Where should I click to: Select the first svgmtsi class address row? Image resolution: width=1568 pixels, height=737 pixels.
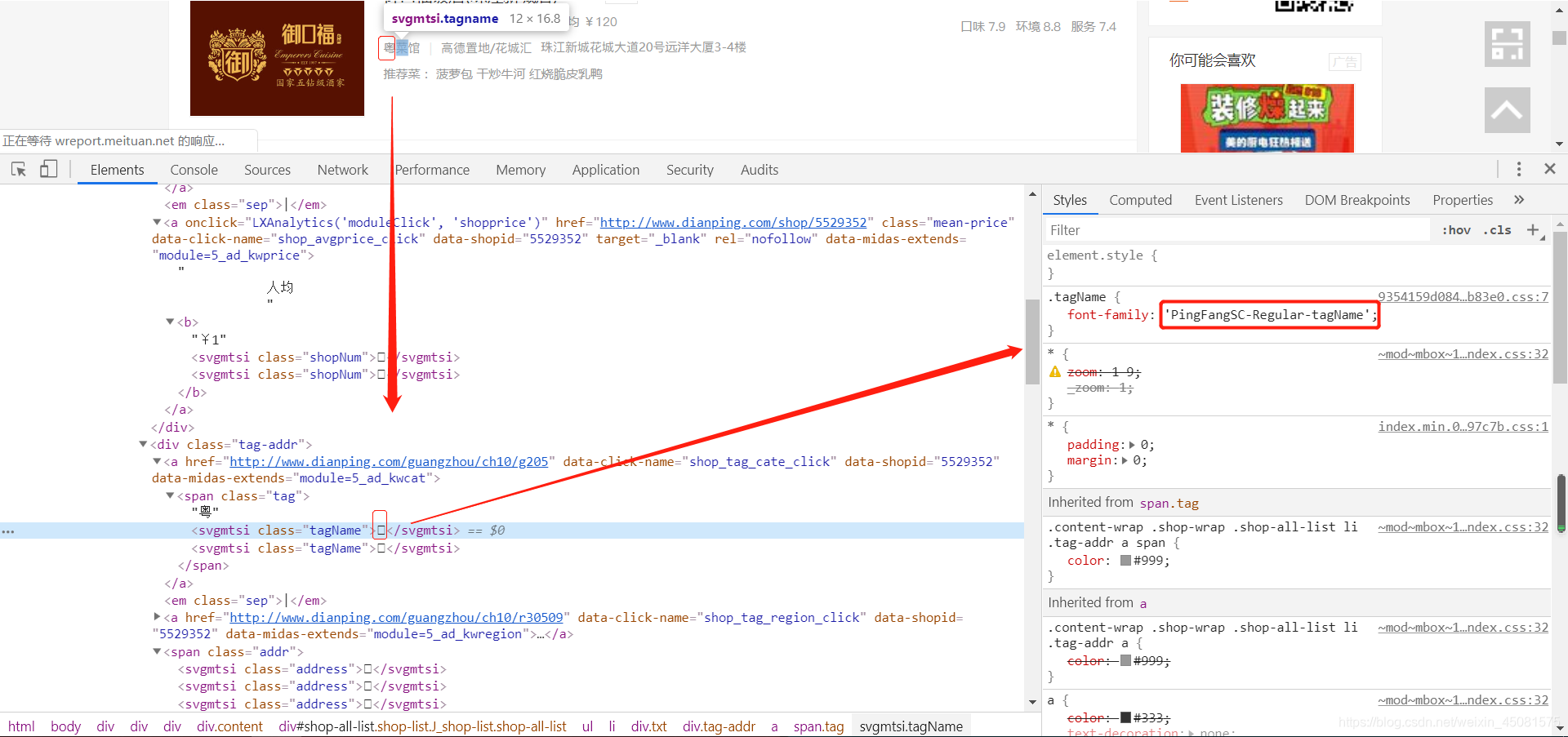pos(312,669)
